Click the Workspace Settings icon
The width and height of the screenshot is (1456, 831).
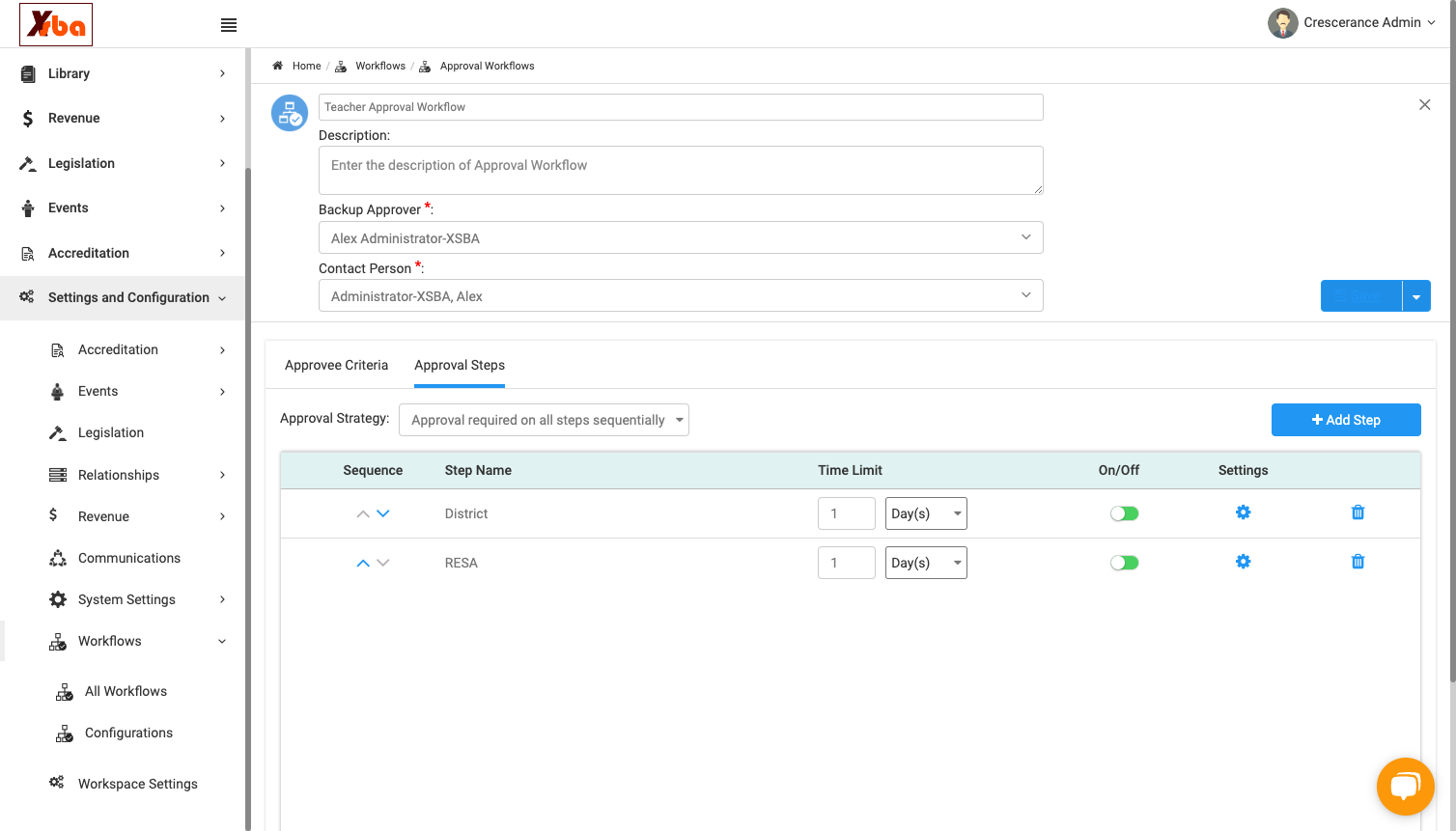[x=57, y=783]
